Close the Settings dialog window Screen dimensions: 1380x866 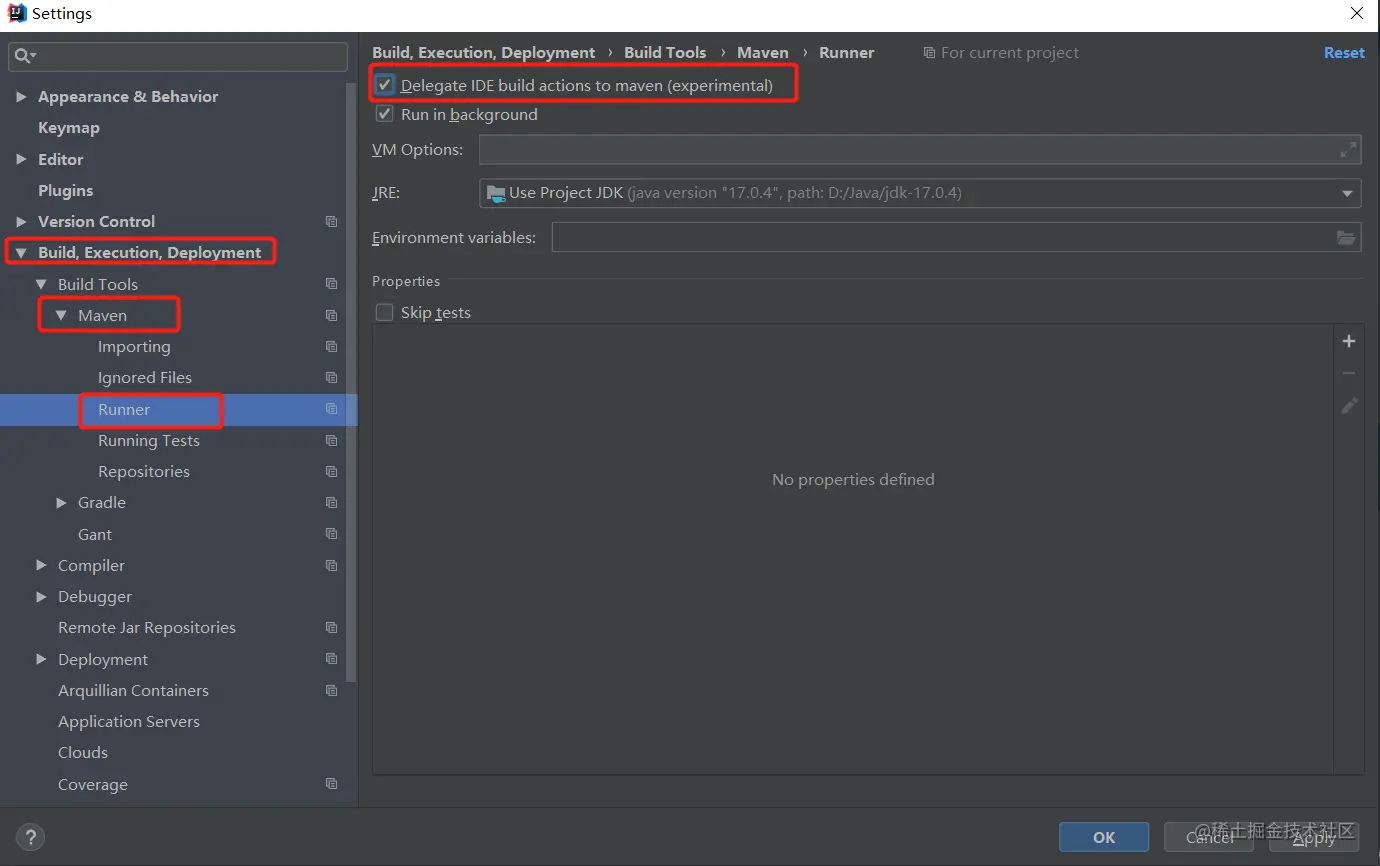[1357, 14]
